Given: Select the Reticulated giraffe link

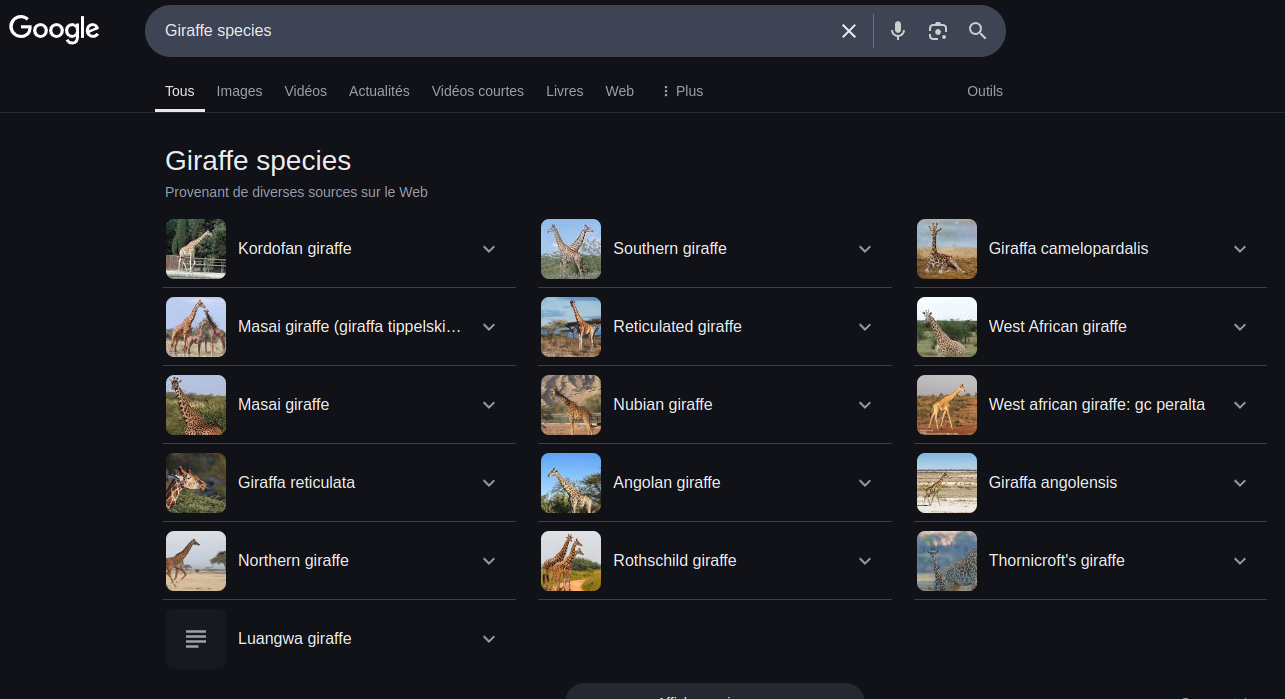Looking at the screenshot, I should coord(677,327).
